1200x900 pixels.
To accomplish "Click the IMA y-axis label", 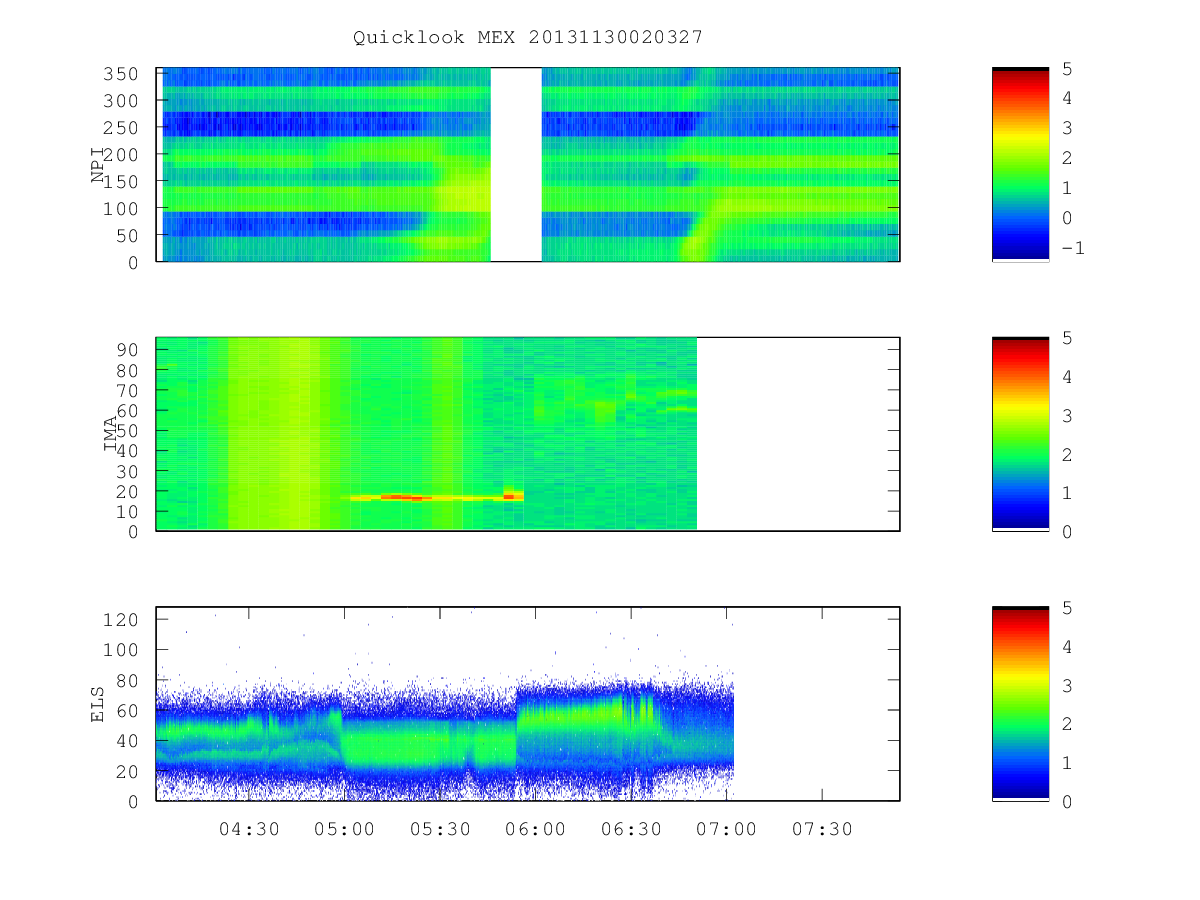I will 111,434.
